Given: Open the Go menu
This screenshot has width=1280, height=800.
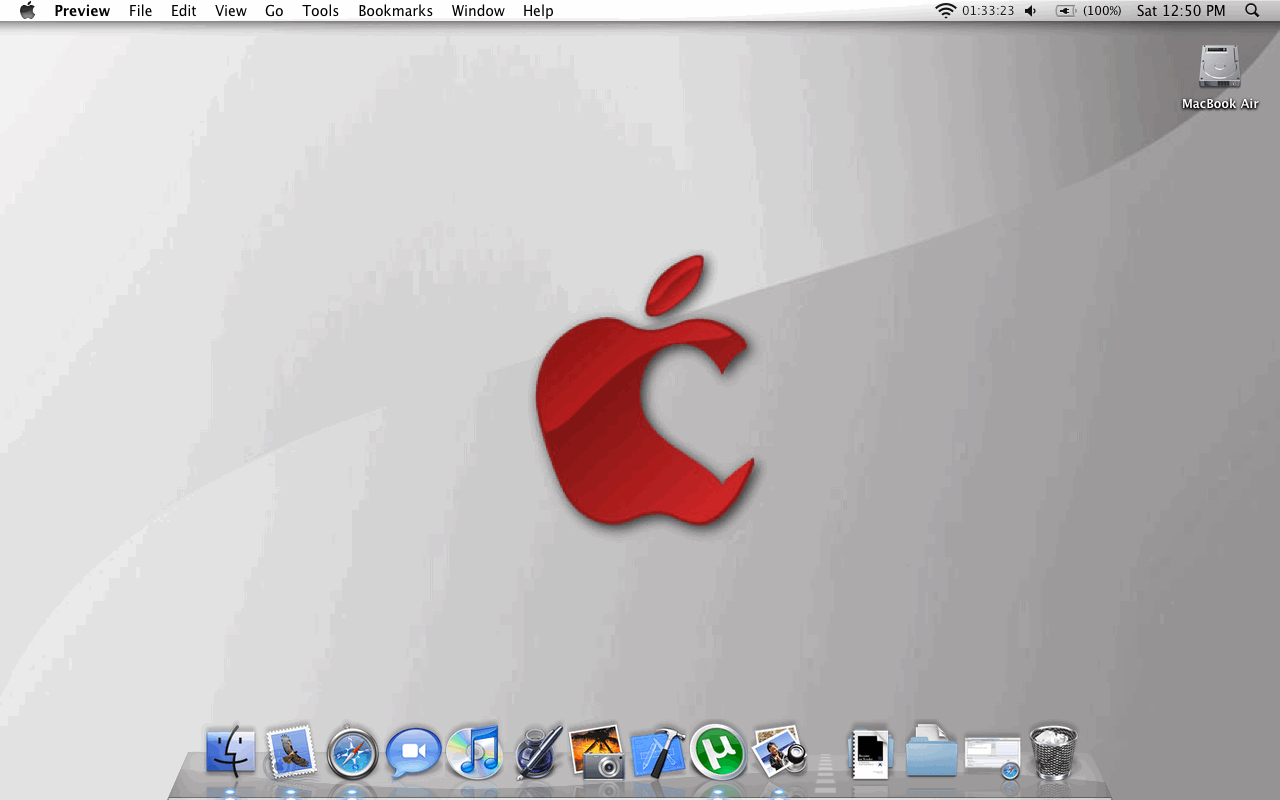Looking at the screenshot, I should 274,11.
